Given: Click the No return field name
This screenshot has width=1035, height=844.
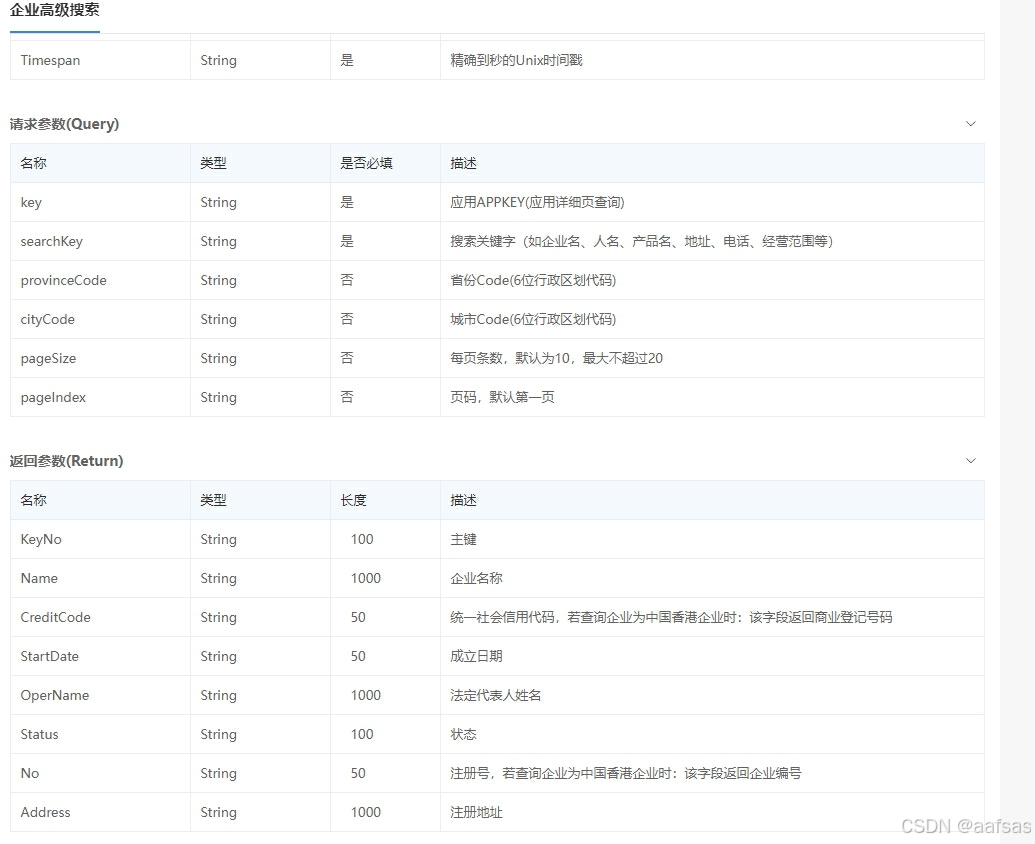Looking at the screenshot, I should 30,773.
